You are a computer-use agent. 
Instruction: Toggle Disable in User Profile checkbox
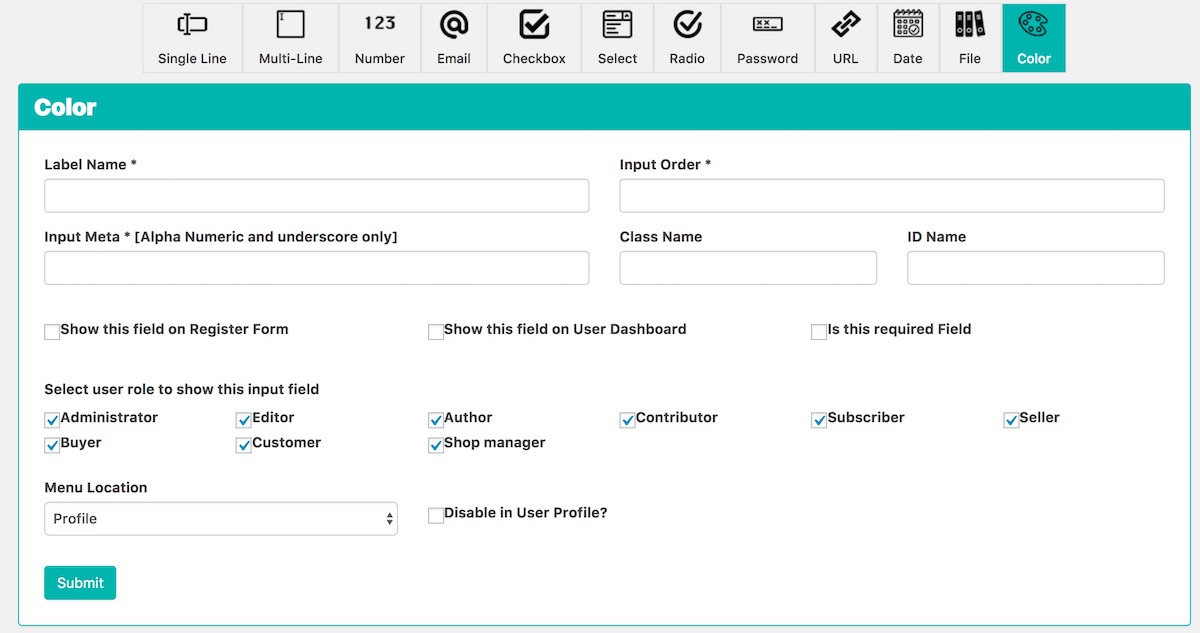(x=436, y=516)
